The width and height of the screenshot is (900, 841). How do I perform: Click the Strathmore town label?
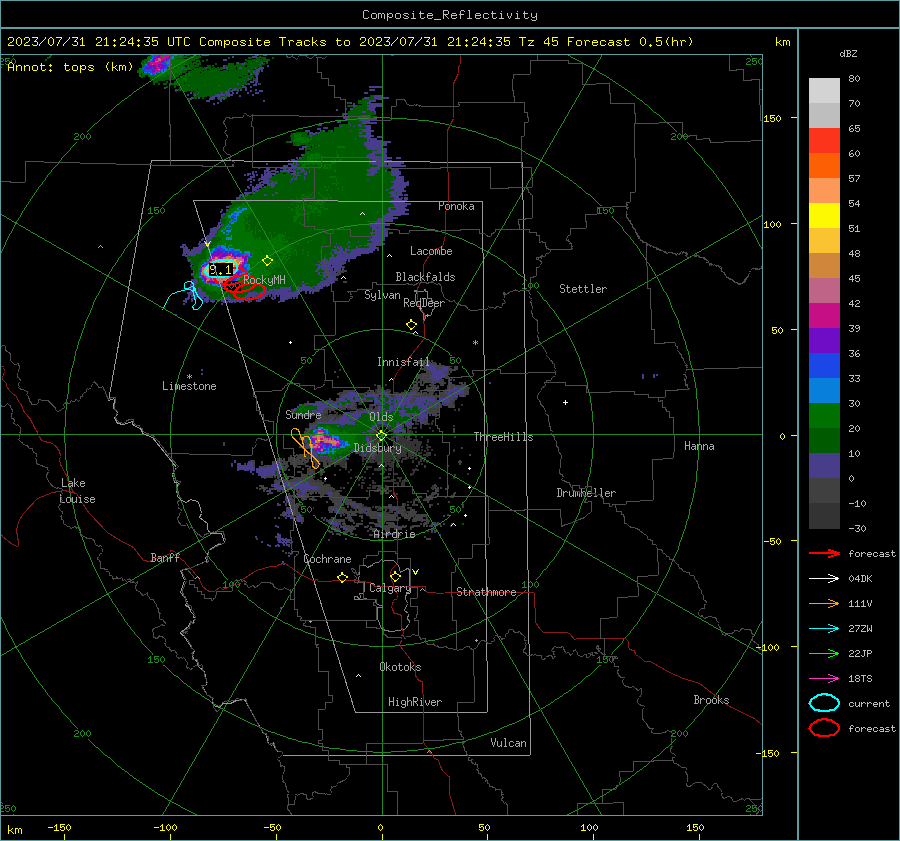tap(486, 592)
